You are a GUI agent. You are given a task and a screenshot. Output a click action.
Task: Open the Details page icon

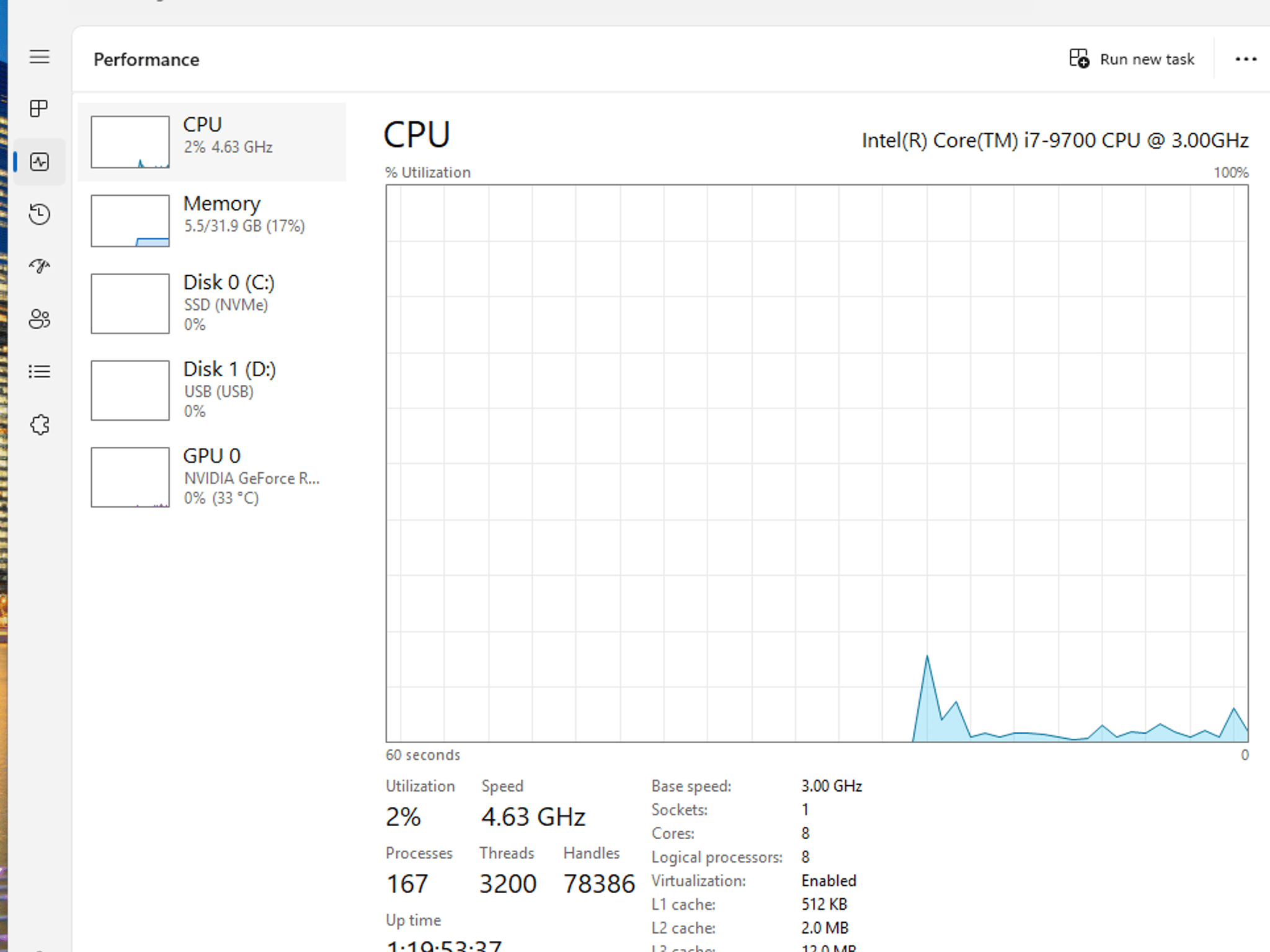(39, 371)
